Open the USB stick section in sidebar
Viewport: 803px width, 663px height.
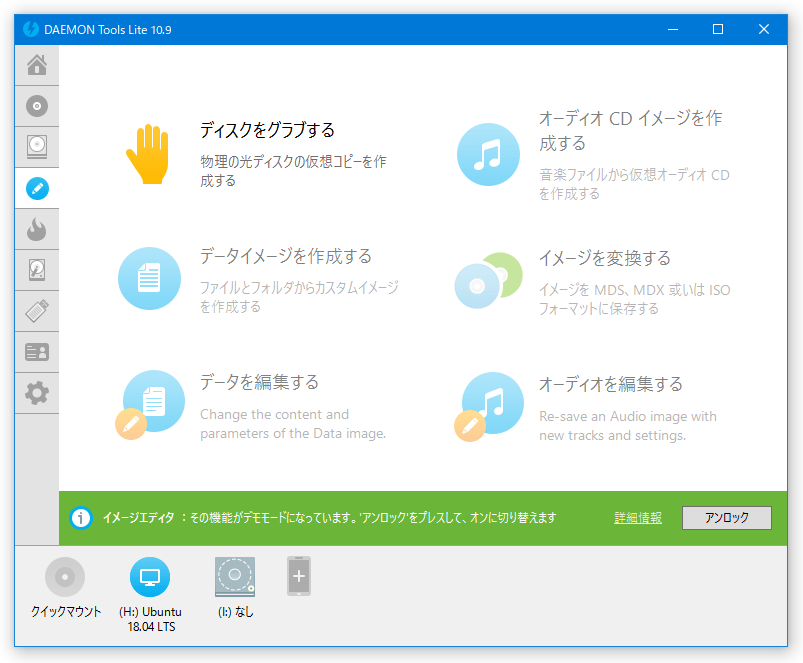pos(37,311)
